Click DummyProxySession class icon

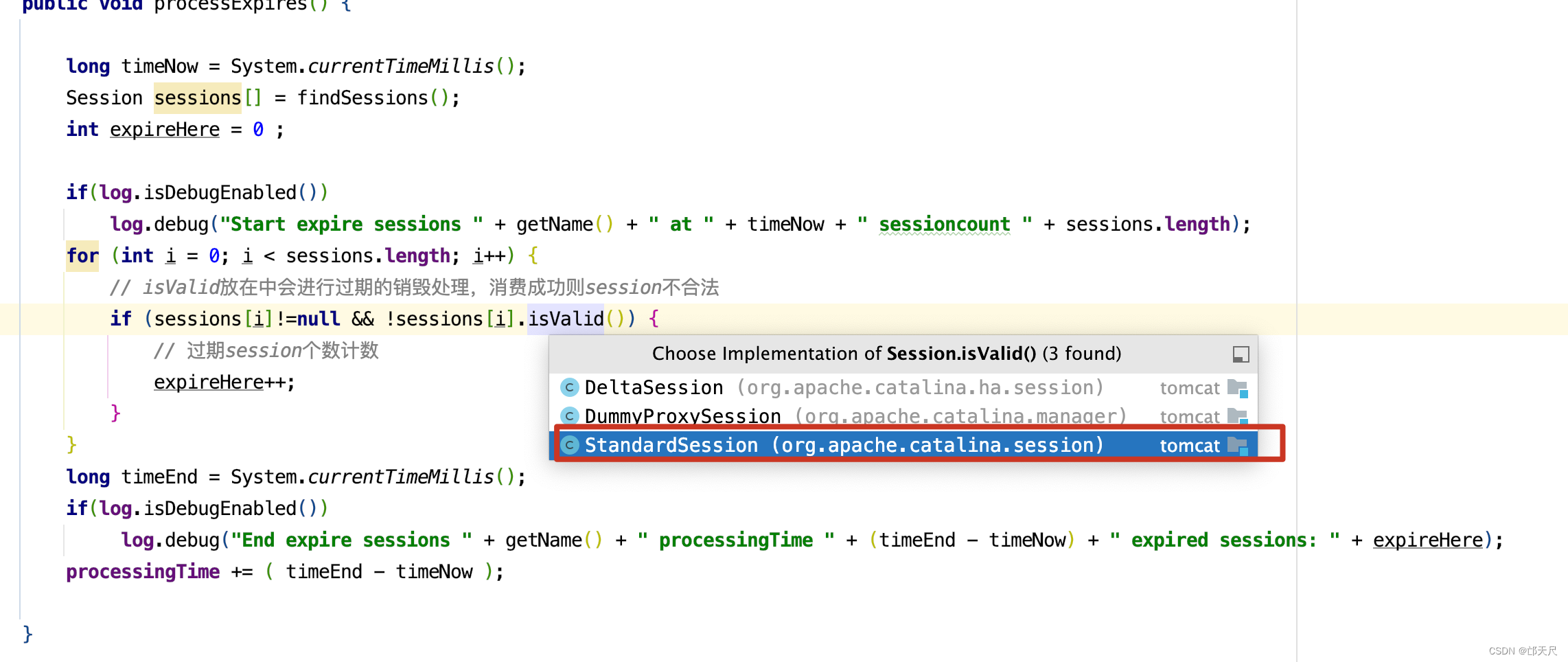click(x=569, y=416)
